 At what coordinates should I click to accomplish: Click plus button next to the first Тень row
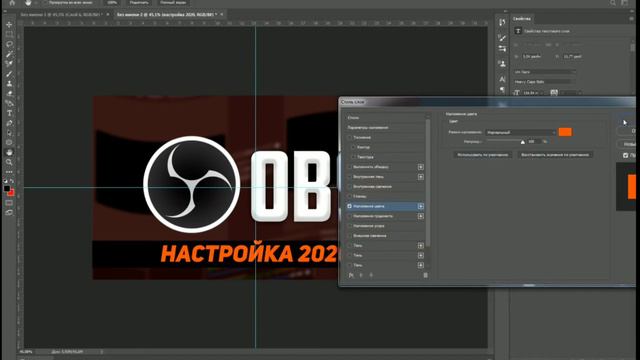tap(420, 245)
